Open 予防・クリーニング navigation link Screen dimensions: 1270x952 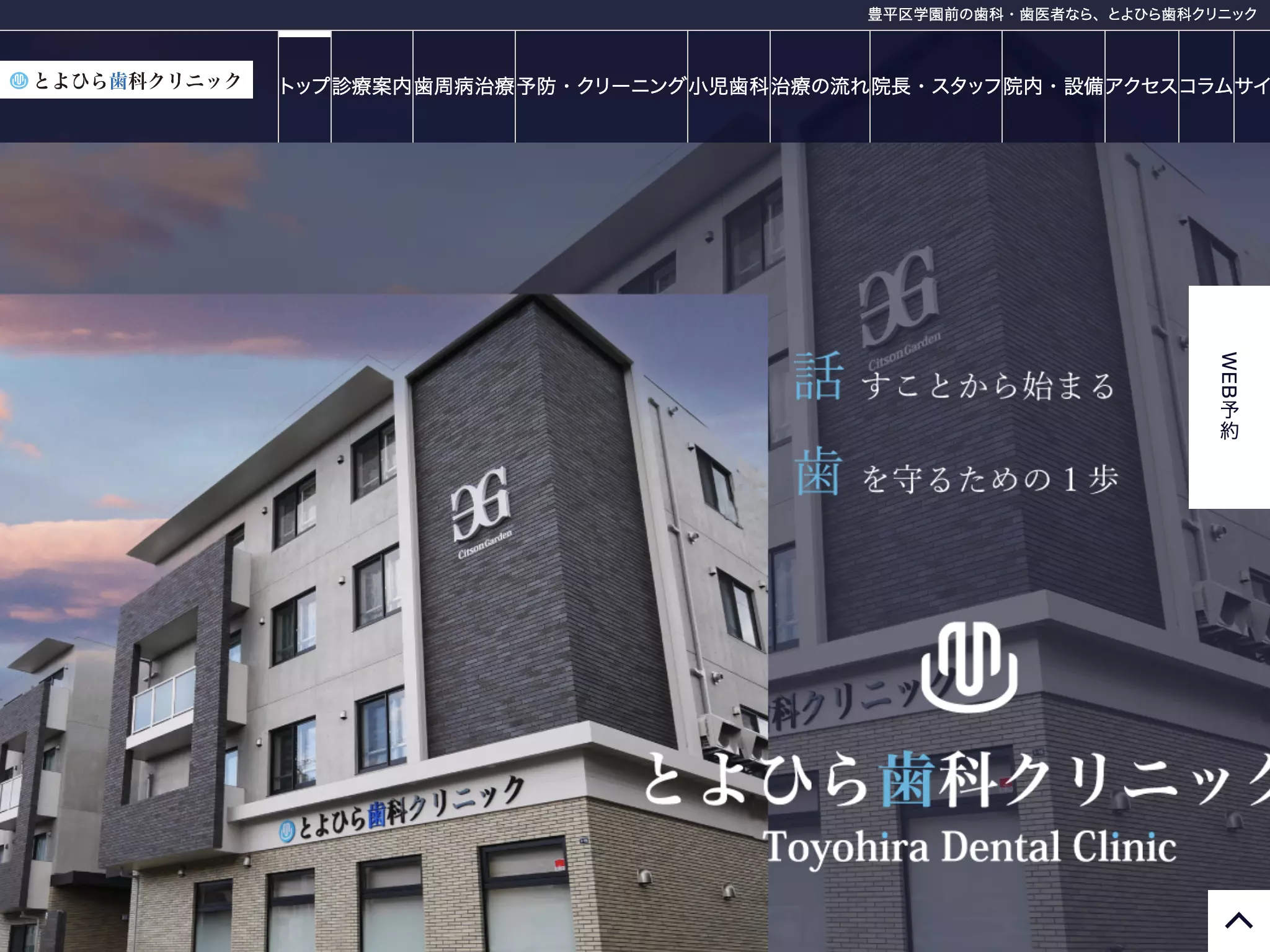pos(602,87)
